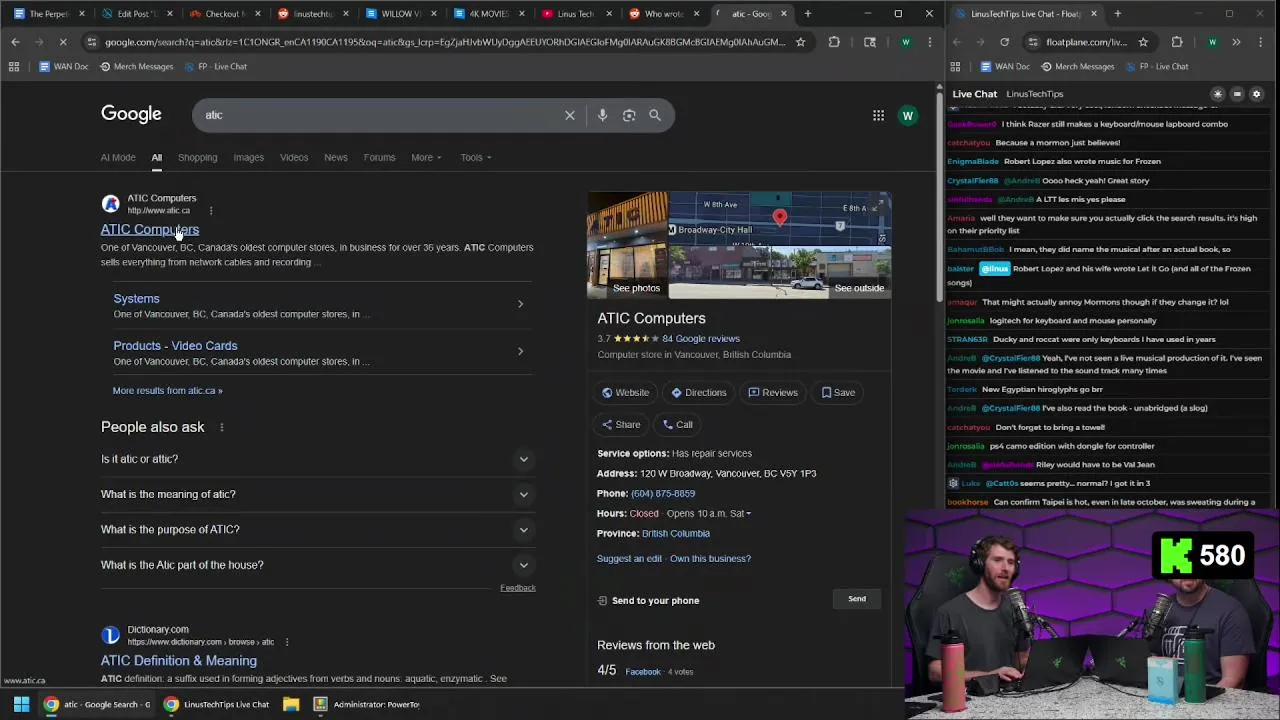Bookmark the floatplane page with star

pos(1143,42)
